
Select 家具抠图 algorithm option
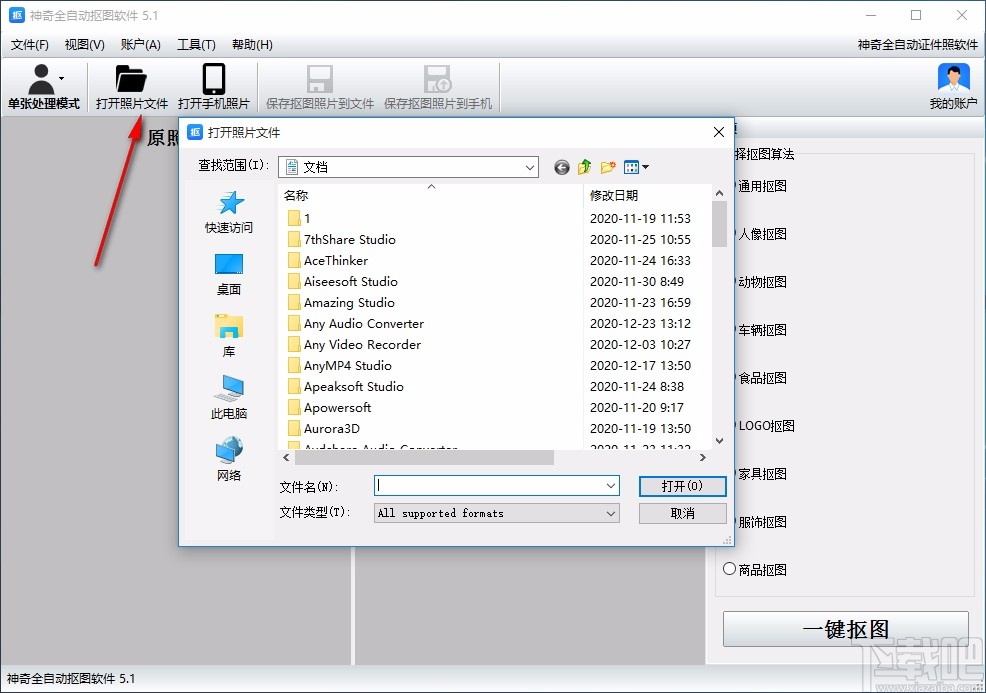click(762, 474)
